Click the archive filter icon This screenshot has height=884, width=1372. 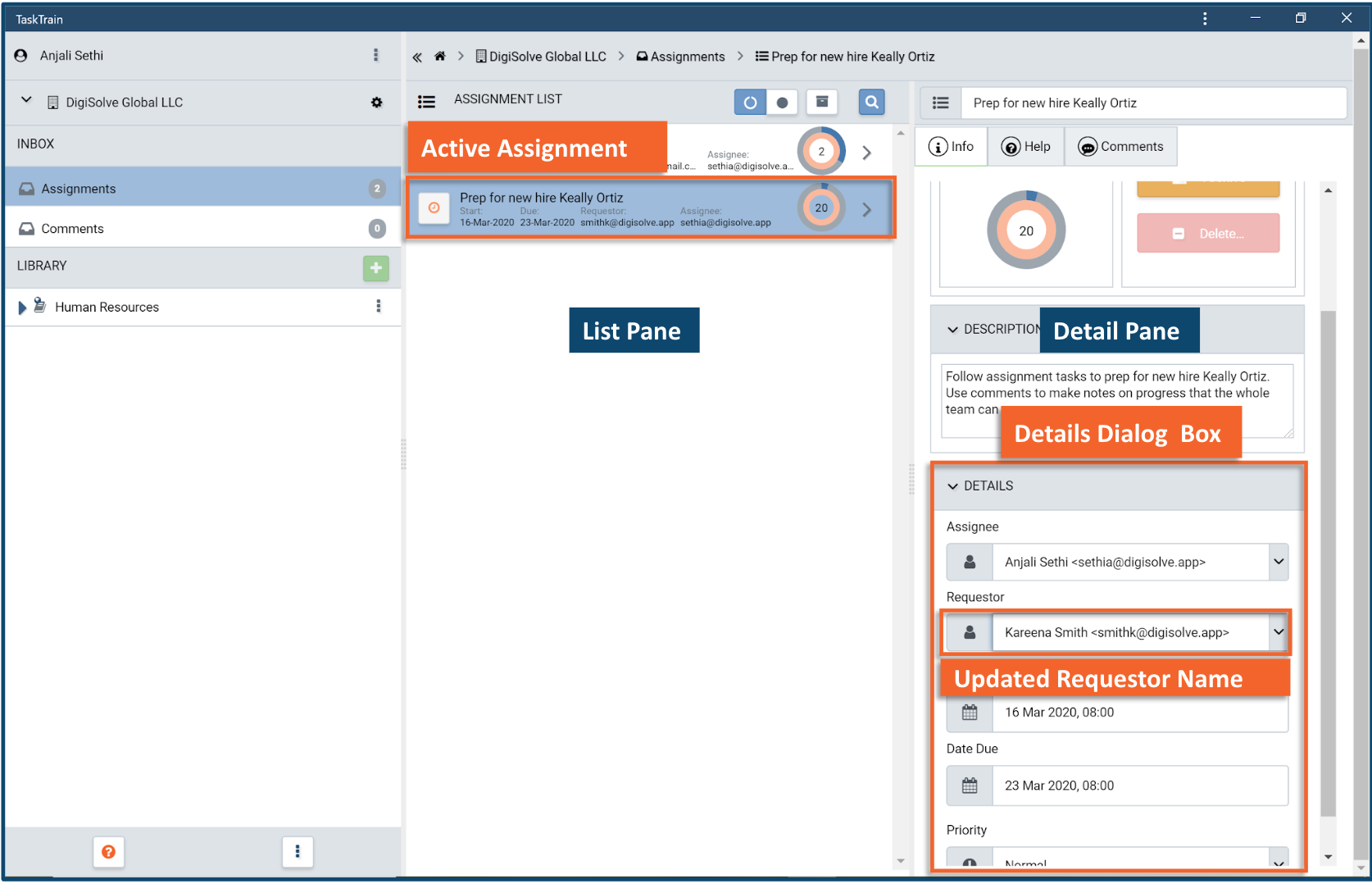(x=821, y=102)
